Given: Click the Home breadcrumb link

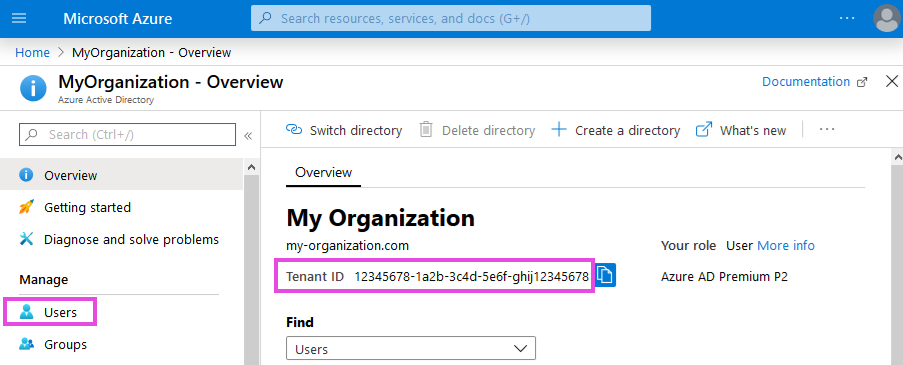Looking at the screenshot, I should [x=32, y=52].
